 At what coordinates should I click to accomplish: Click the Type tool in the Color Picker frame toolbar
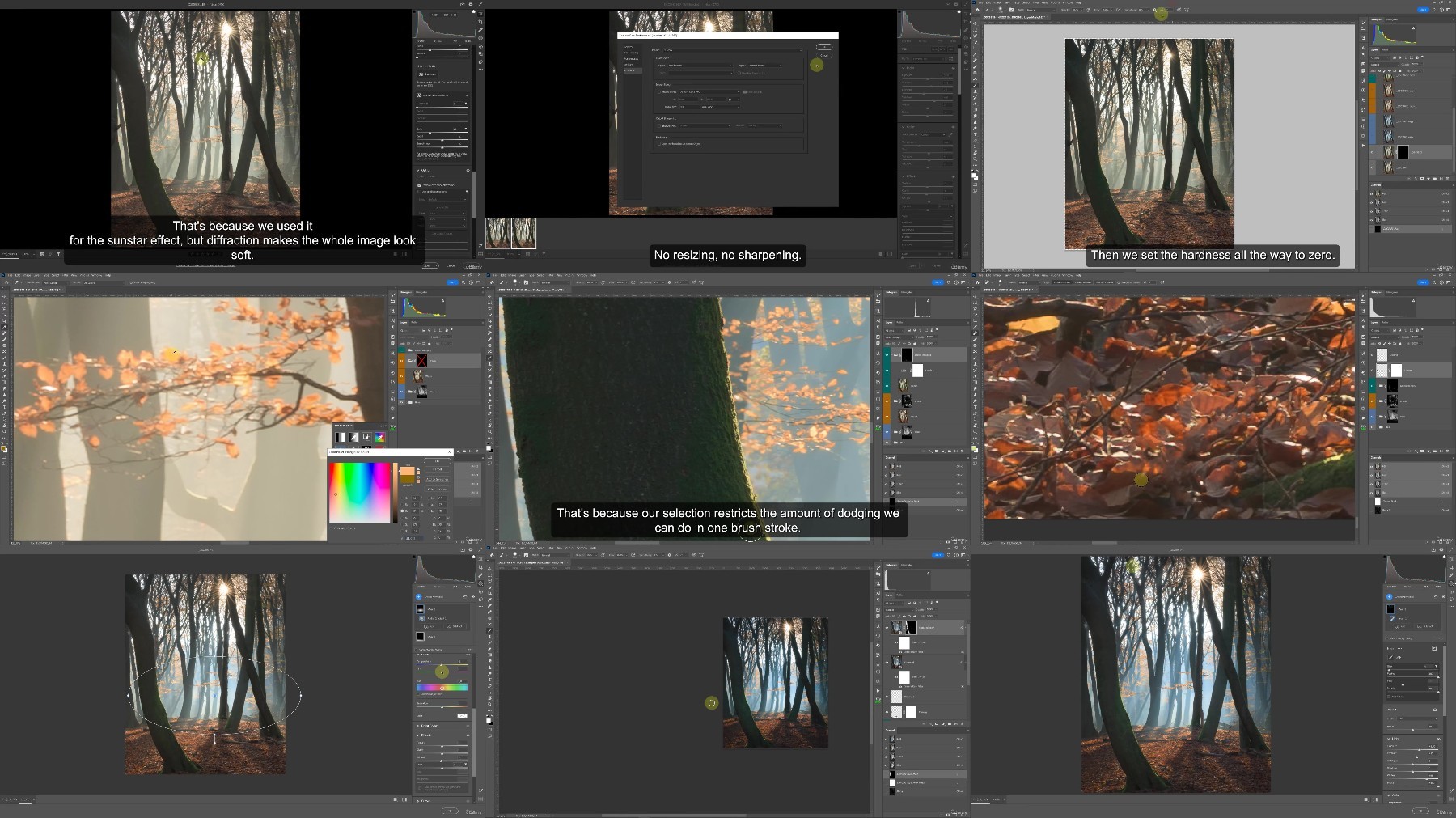point(4,407)
